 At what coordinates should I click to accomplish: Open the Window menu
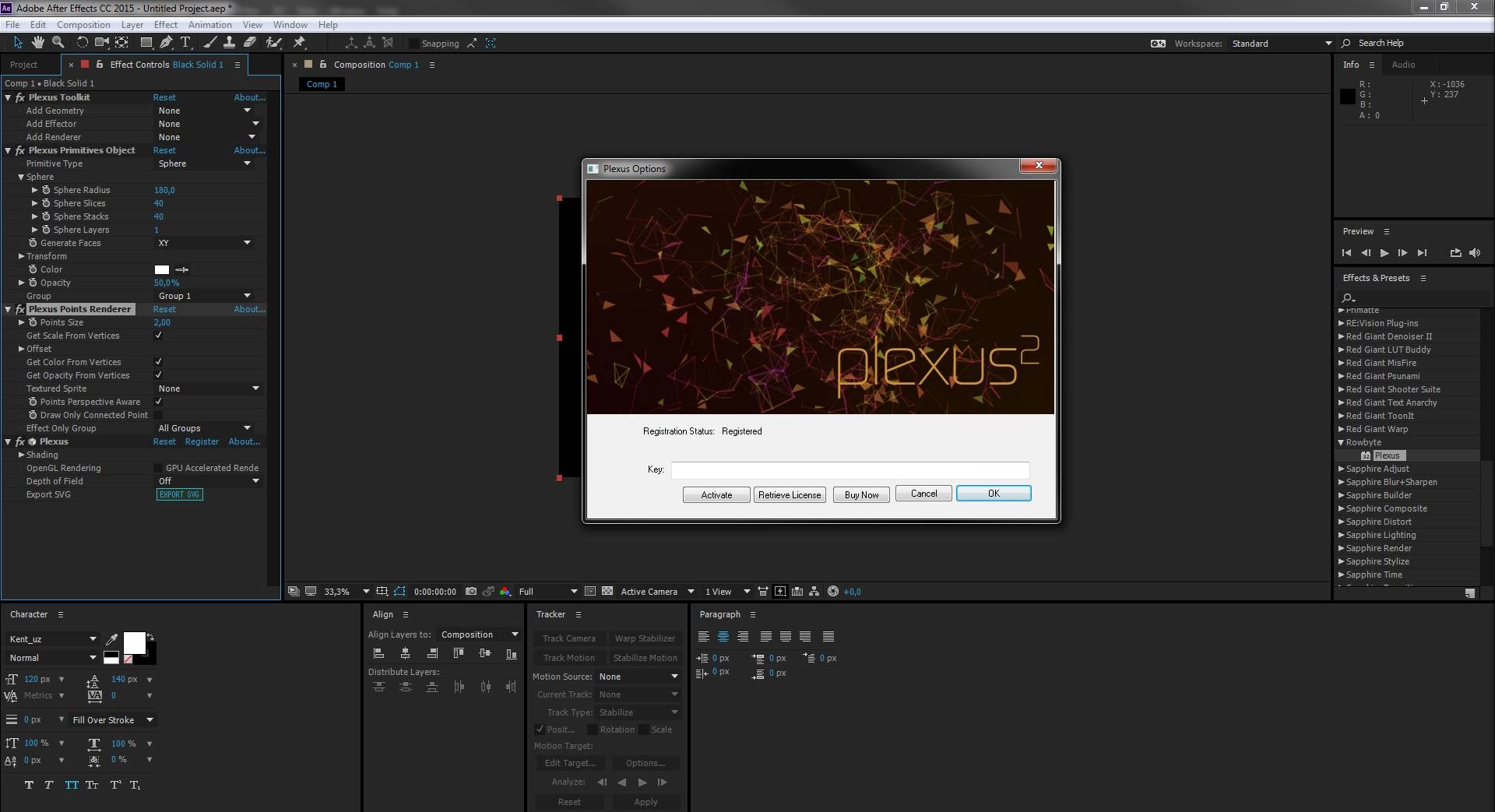pos(290,25)
